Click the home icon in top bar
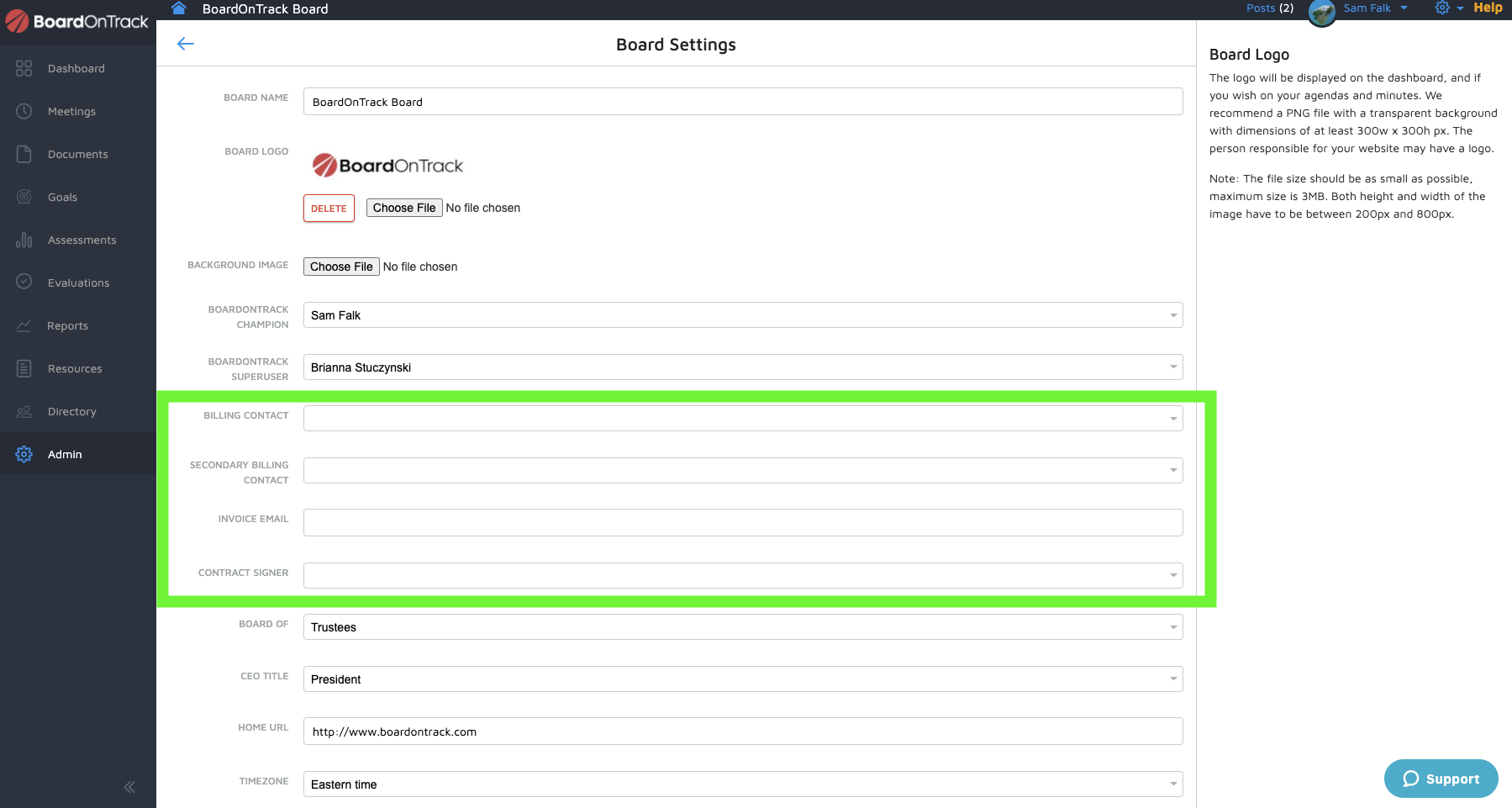1512x808 pixels. [178, 8]
